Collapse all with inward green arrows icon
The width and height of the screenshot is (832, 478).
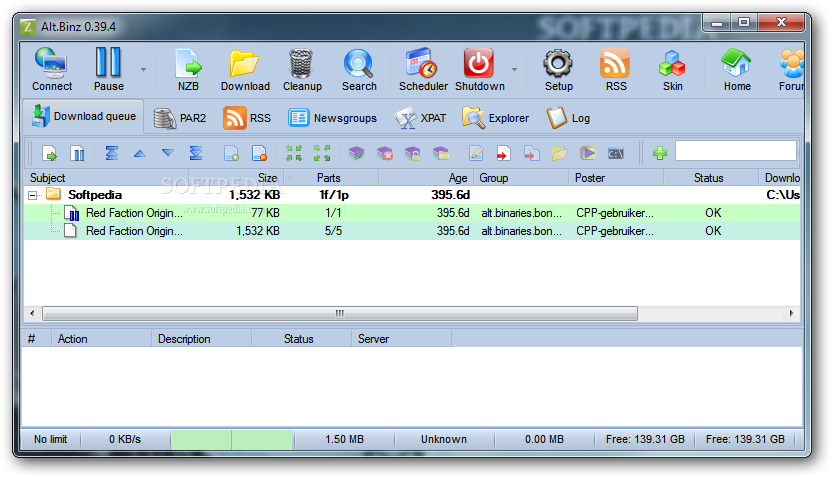294,153
